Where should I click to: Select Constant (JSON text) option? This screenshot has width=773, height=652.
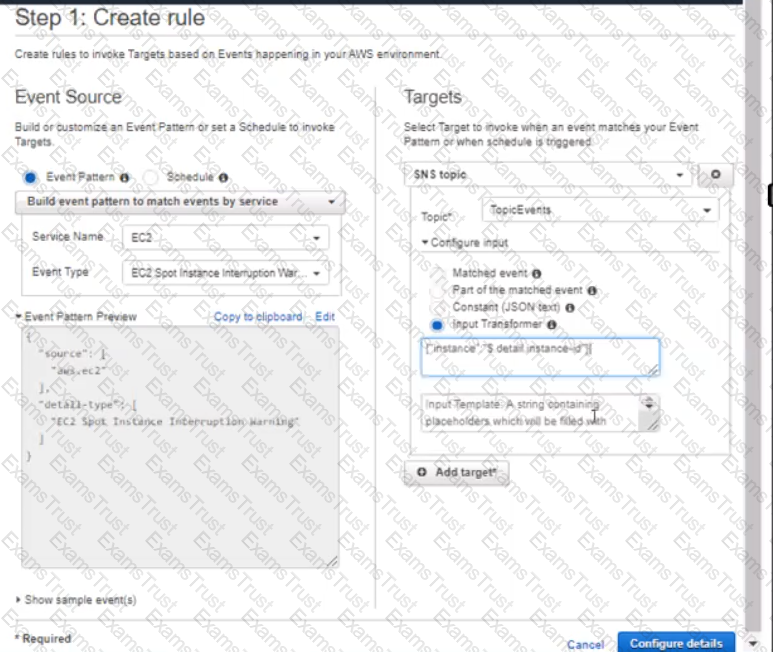point(436,308)
